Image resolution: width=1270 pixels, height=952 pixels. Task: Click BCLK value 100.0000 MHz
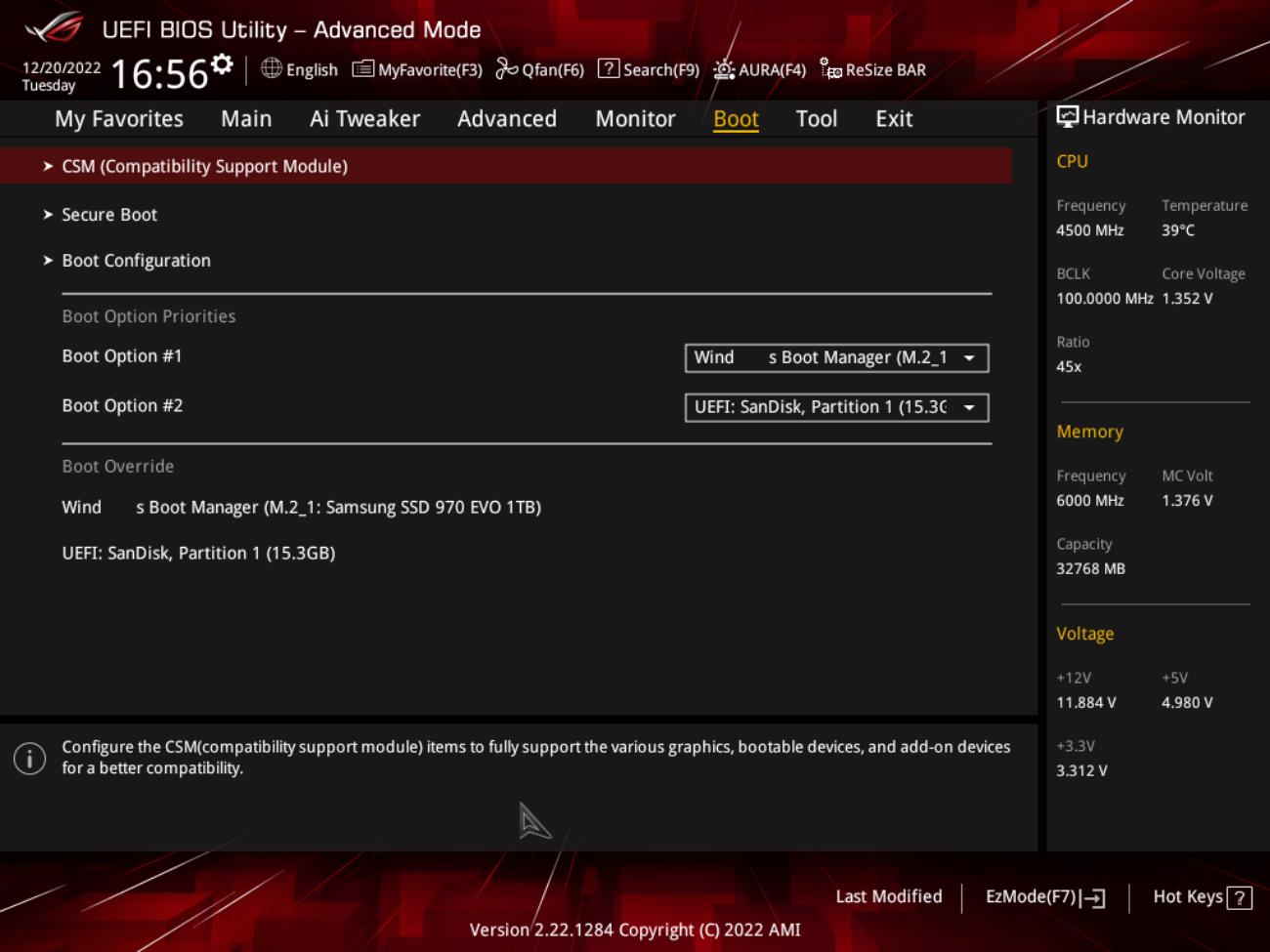(1105, 299)
